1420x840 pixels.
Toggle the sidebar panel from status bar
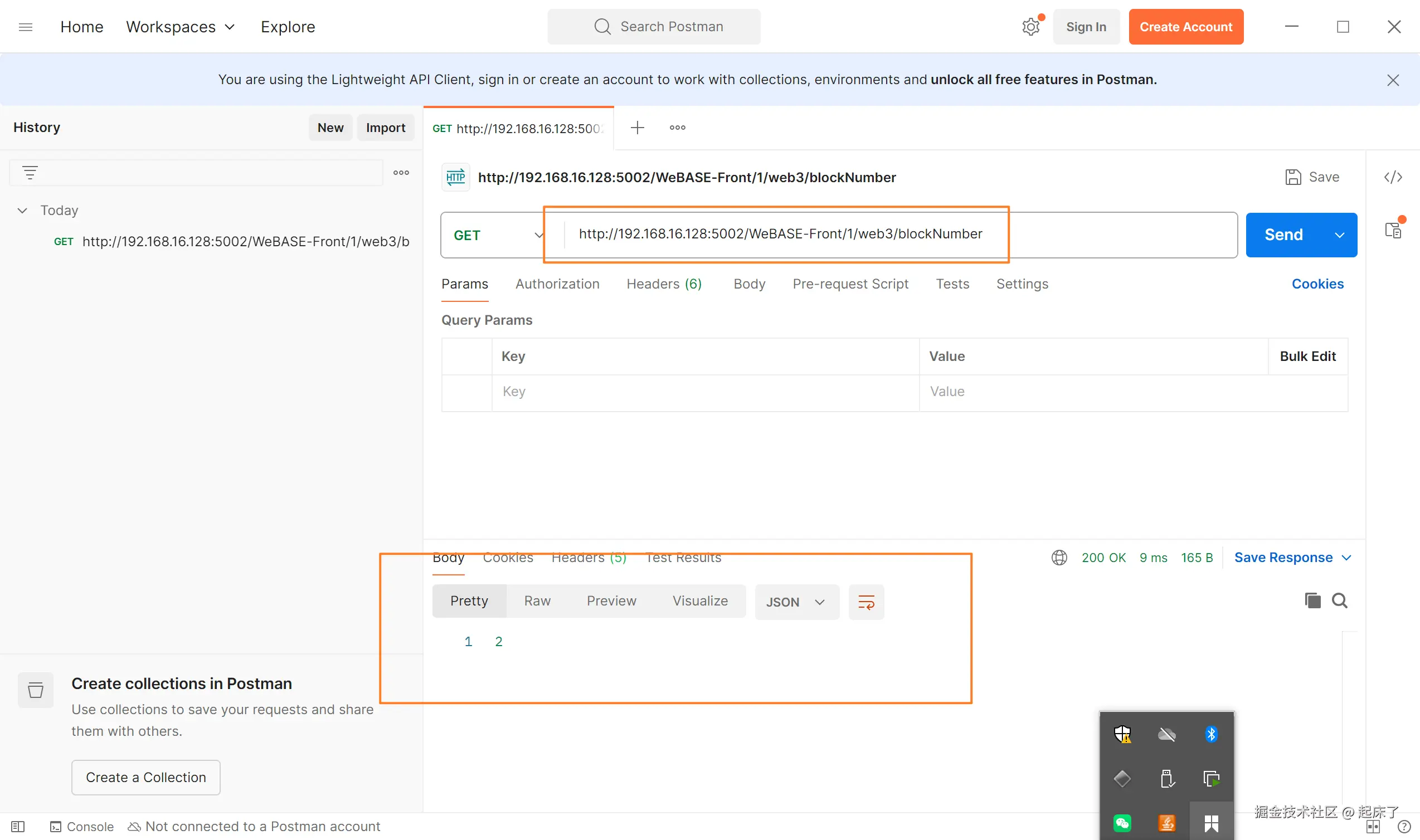point(17,827)
